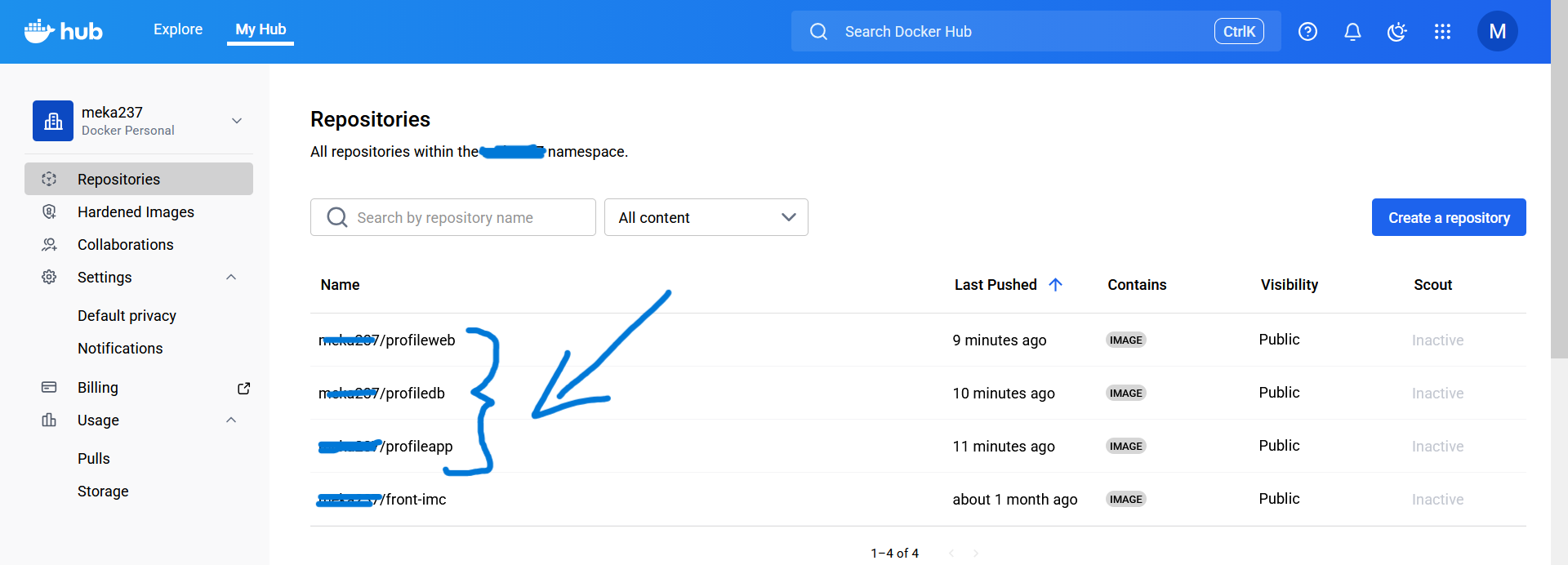Image resolution: width=1568 pixels, height=565 pixels.
Task: Click the Visibility column header
Action: click(1290, 285)
